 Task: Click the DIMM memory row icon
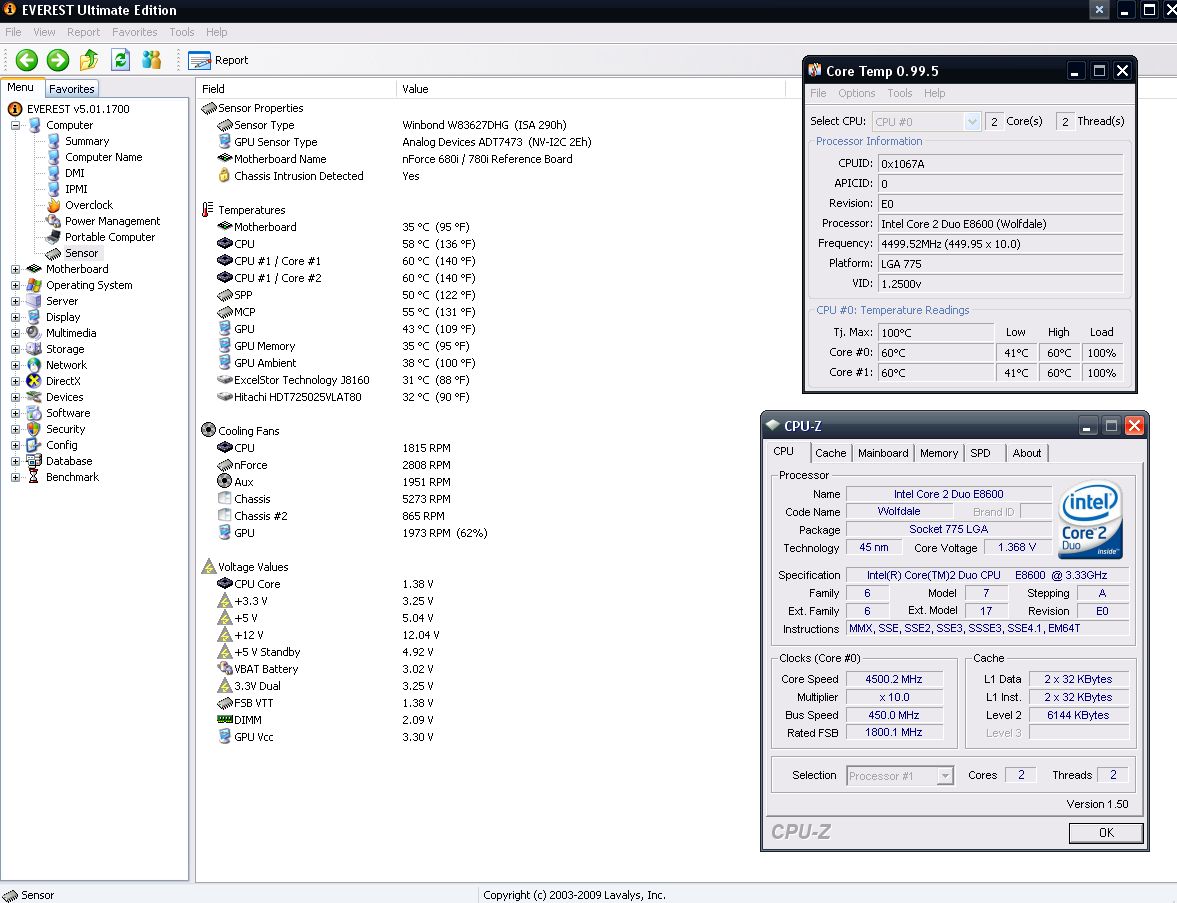click(x=224, y=719)
